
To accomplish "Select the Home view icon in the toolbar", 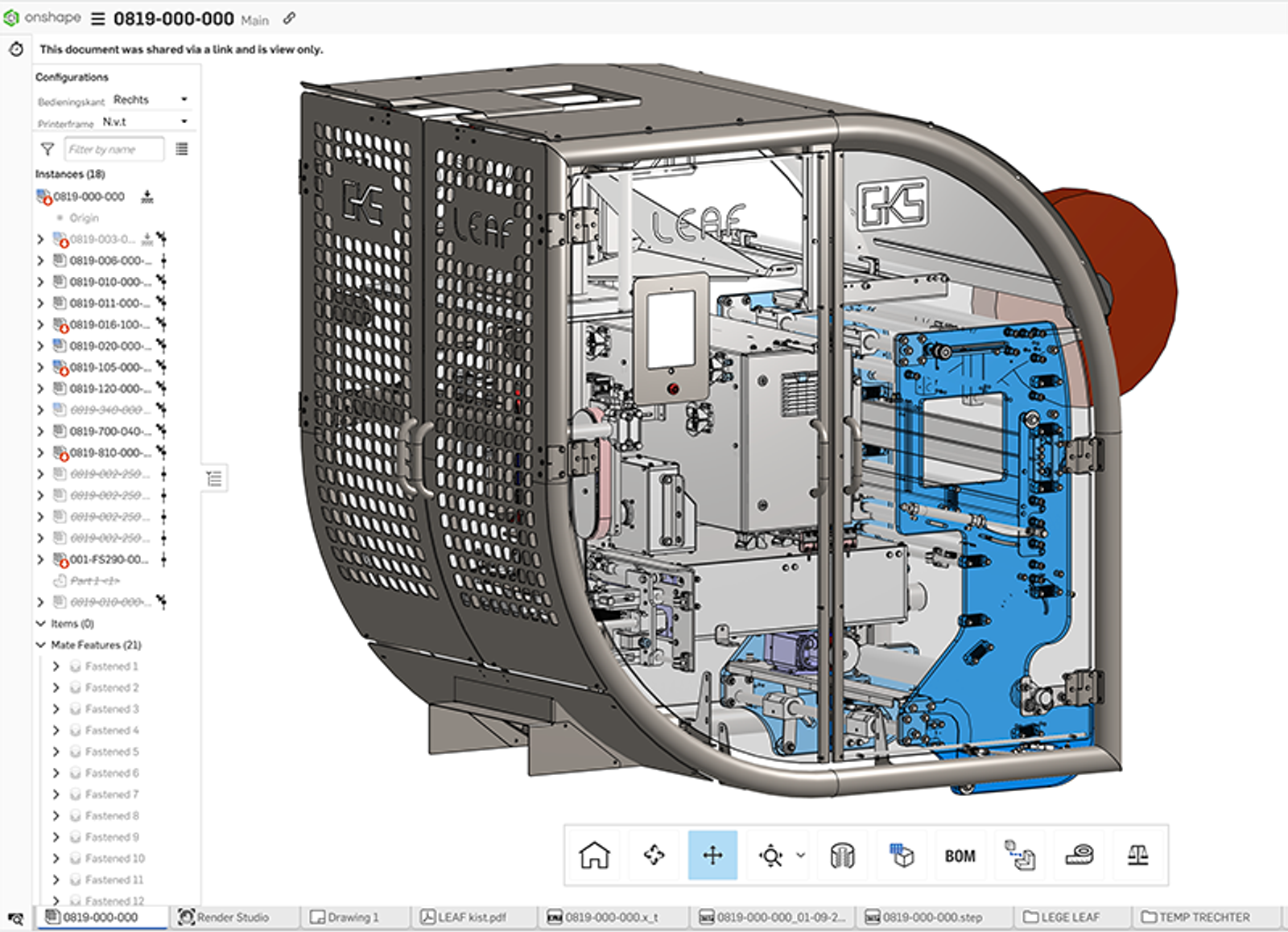I will point(593,856).
